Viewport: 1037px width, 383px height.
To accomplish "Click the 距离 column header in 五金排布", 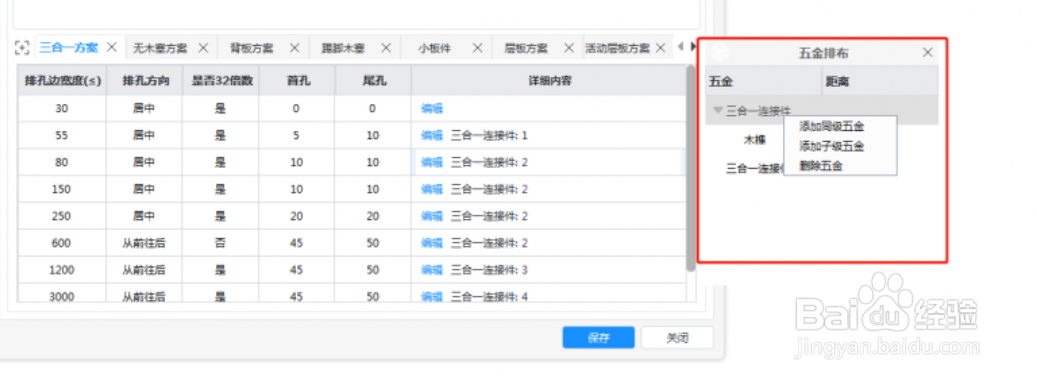I will pos(880,82).
